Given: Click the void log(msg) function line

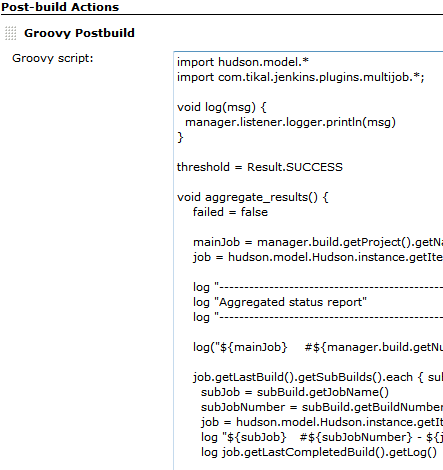Looking at the screenshot, I should (222, 107).
